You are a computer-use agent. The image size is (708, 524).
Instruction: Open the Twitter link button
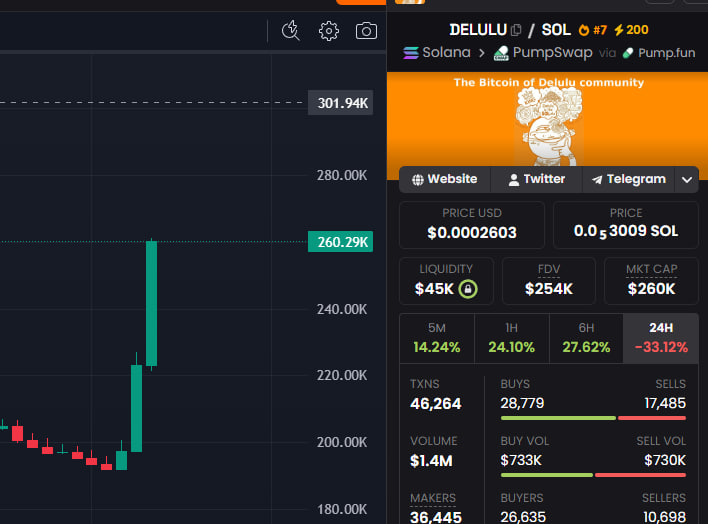(536, 179)
